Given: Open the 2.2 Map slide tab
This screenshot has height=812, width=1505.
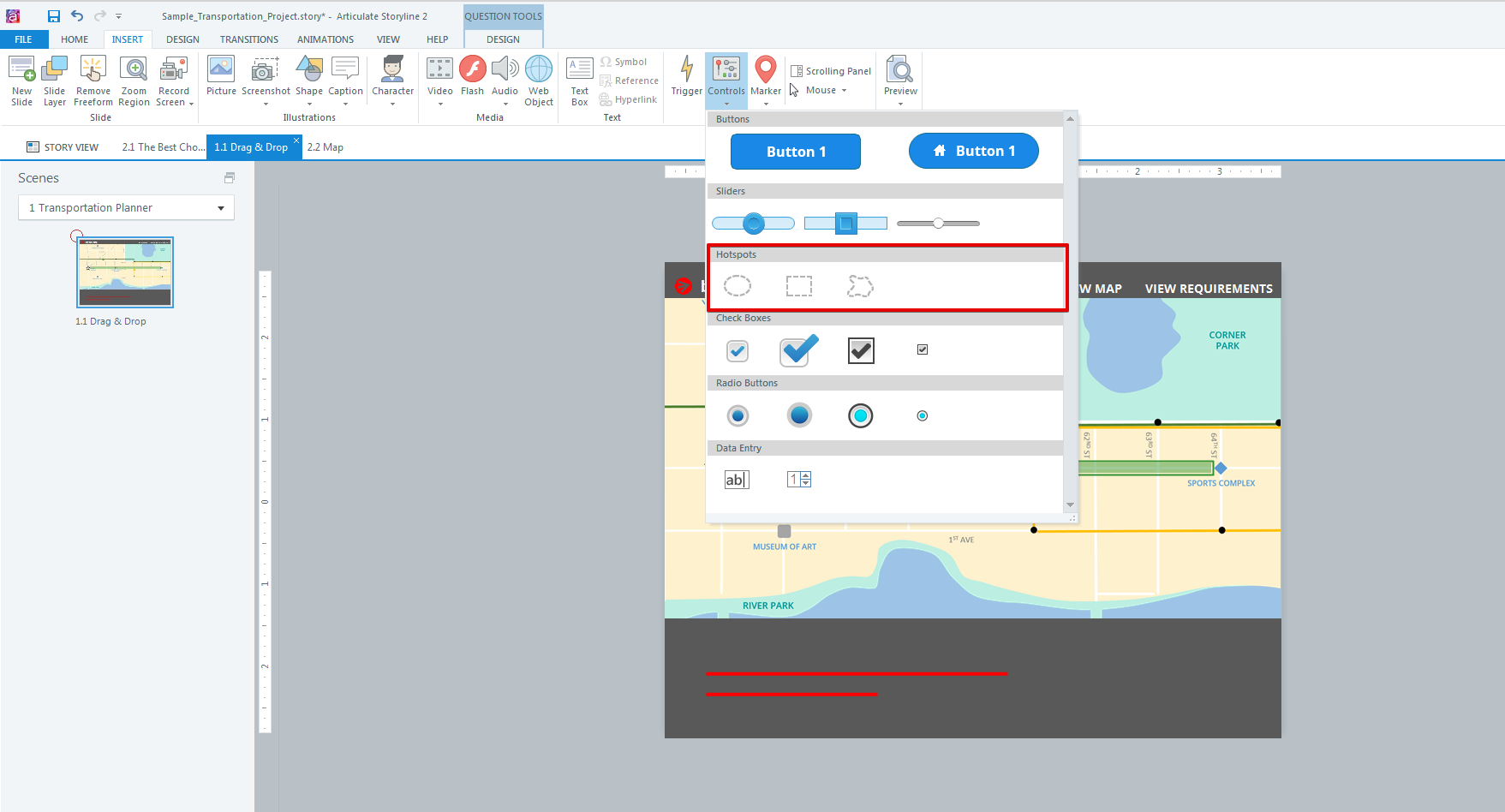Looking at the screenshot, I should pyautogui.click(x=325, y=147).
